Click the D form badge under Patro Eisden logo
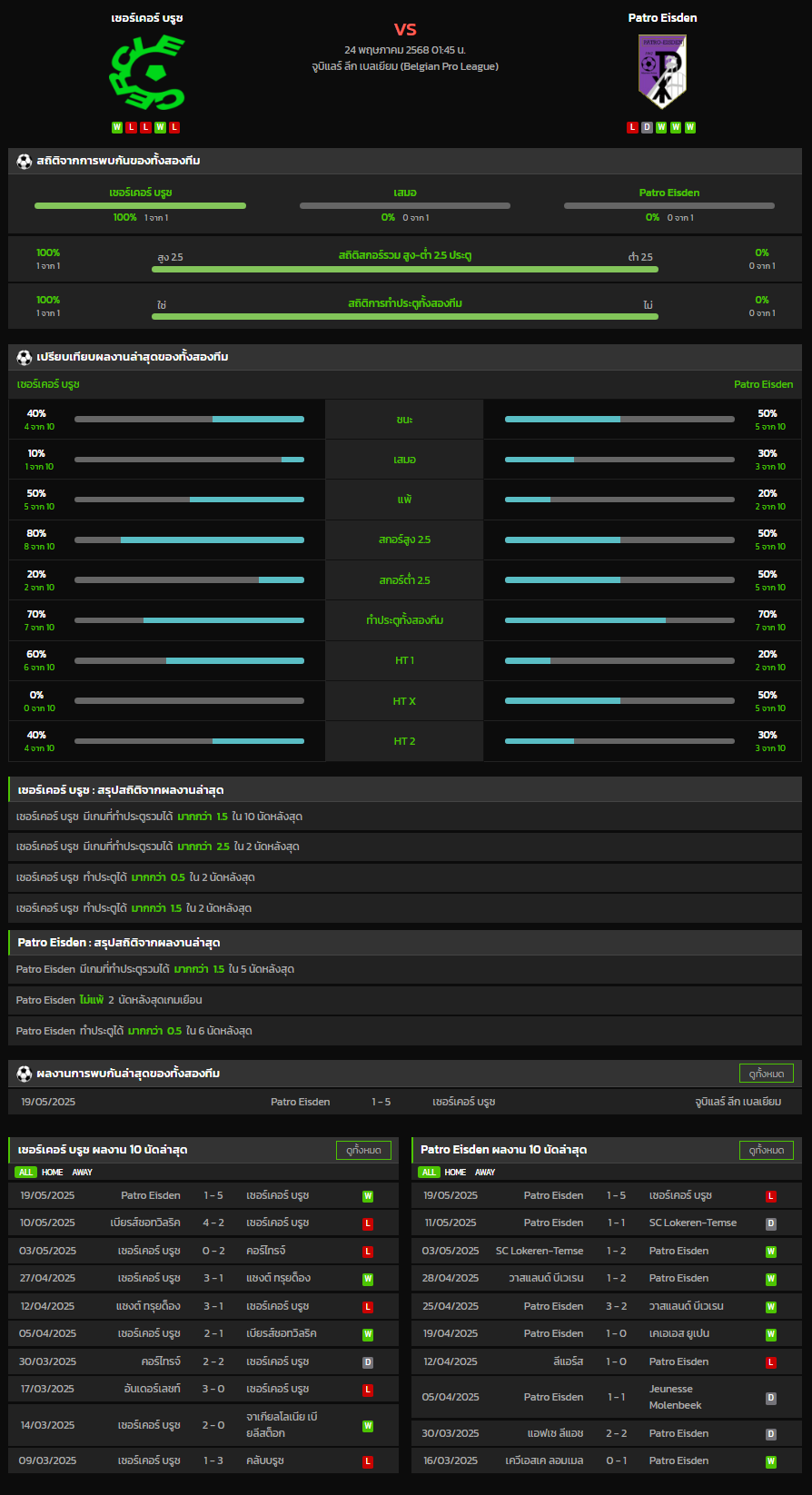 647,127
